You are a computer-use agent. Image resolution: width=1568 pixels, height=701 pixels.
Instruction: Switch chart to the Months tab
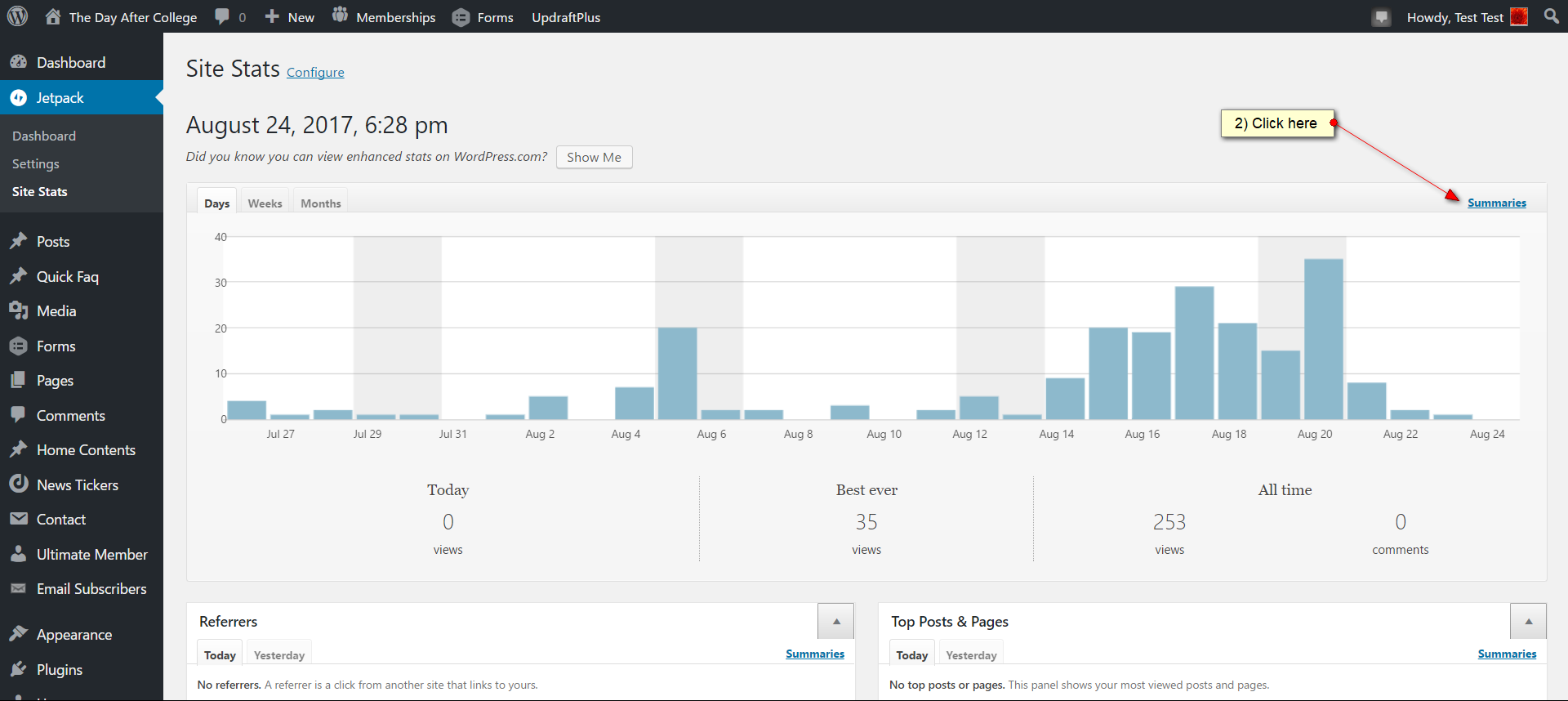(x=320, y=203)
